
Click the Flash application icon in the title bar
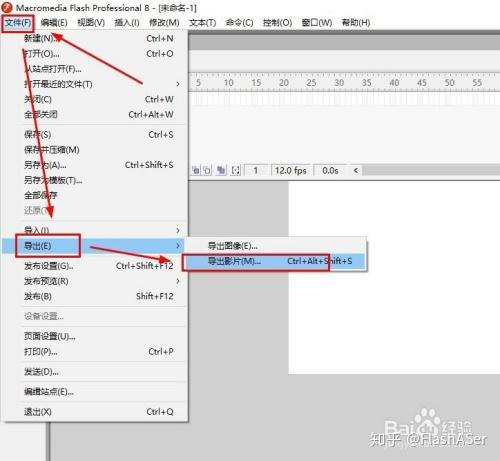click(6, 8)
